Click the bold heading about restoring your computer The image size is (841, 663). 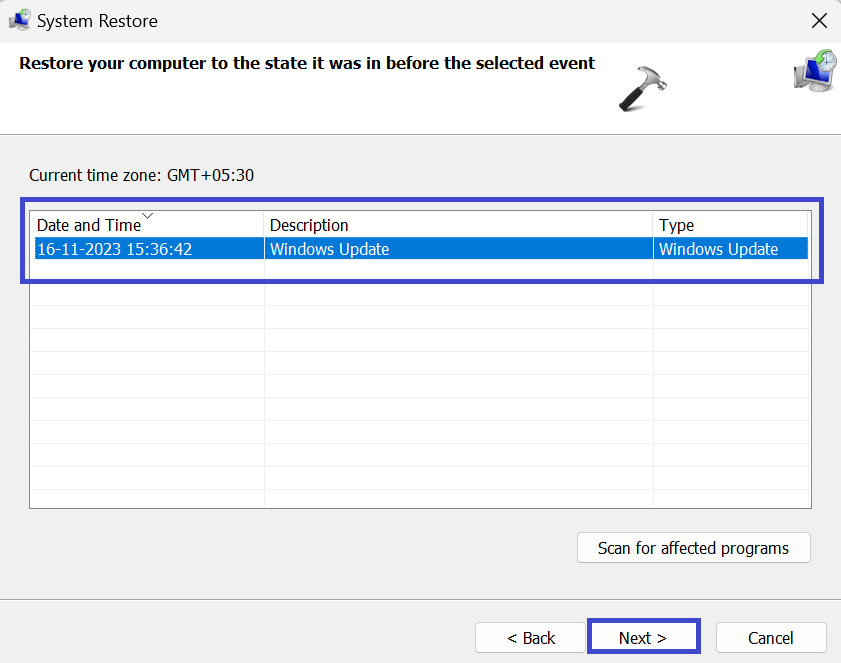[307, 64]
